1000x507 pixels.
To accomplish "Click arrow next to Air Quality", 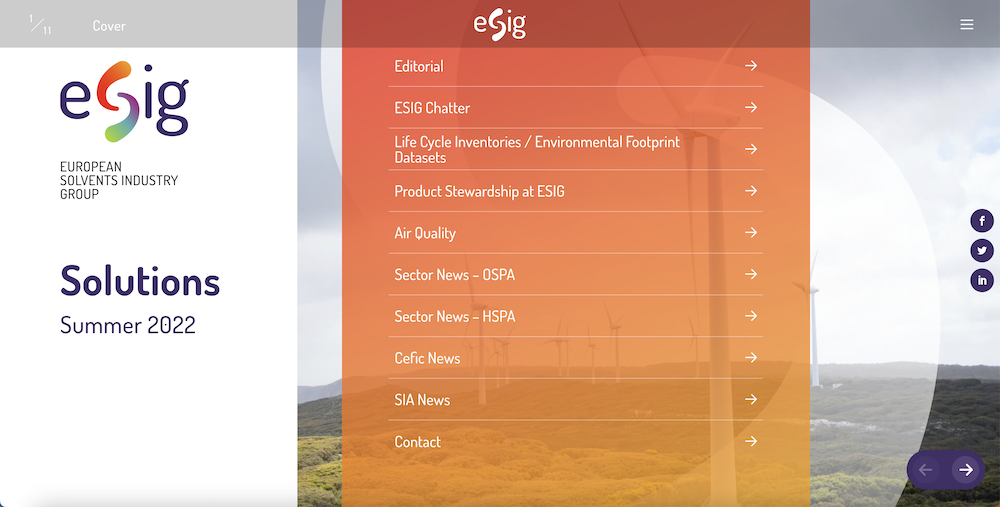I will click(751, 233).
